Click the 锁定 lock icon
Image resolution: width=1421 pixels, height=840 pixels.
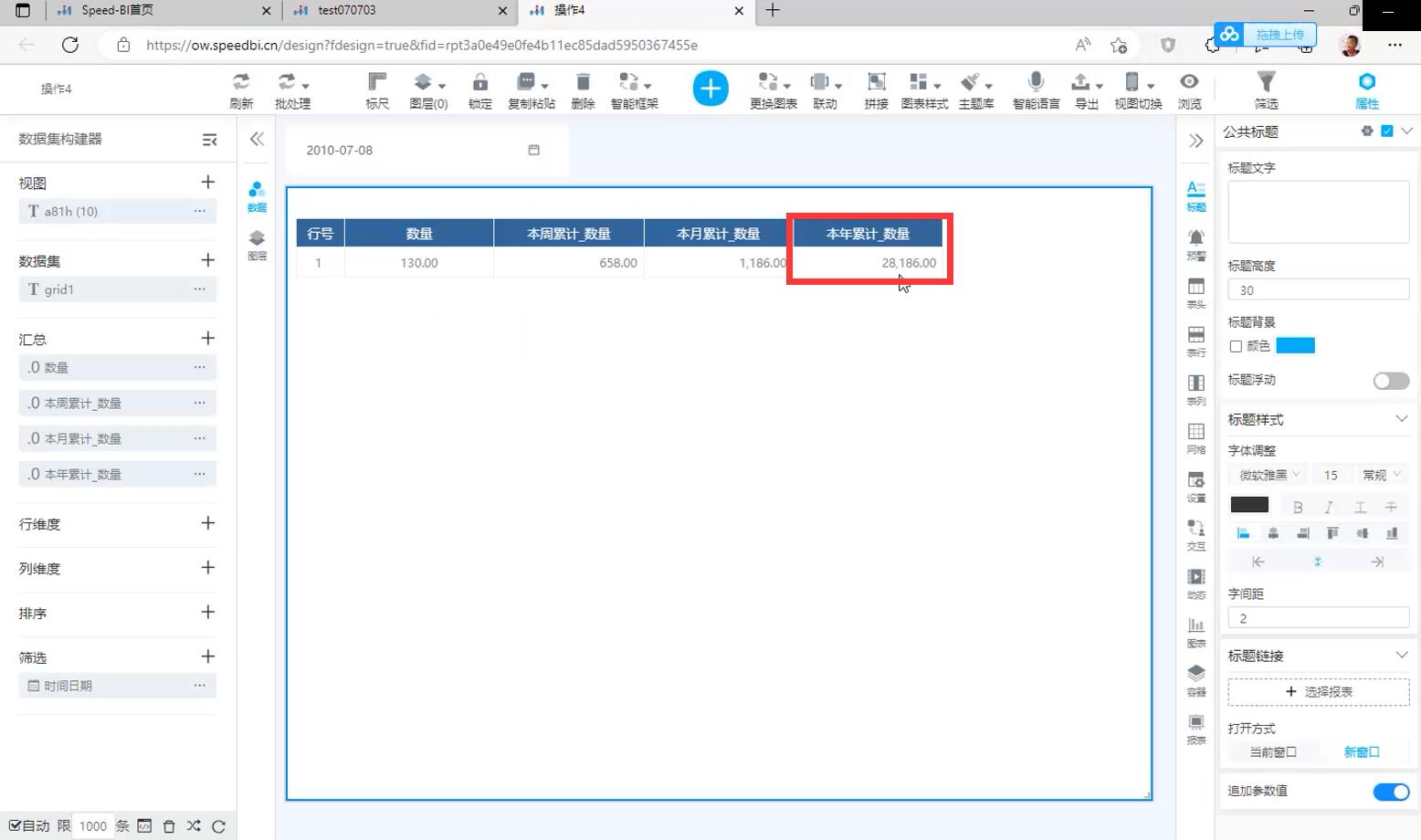click(x=480, y=89)
